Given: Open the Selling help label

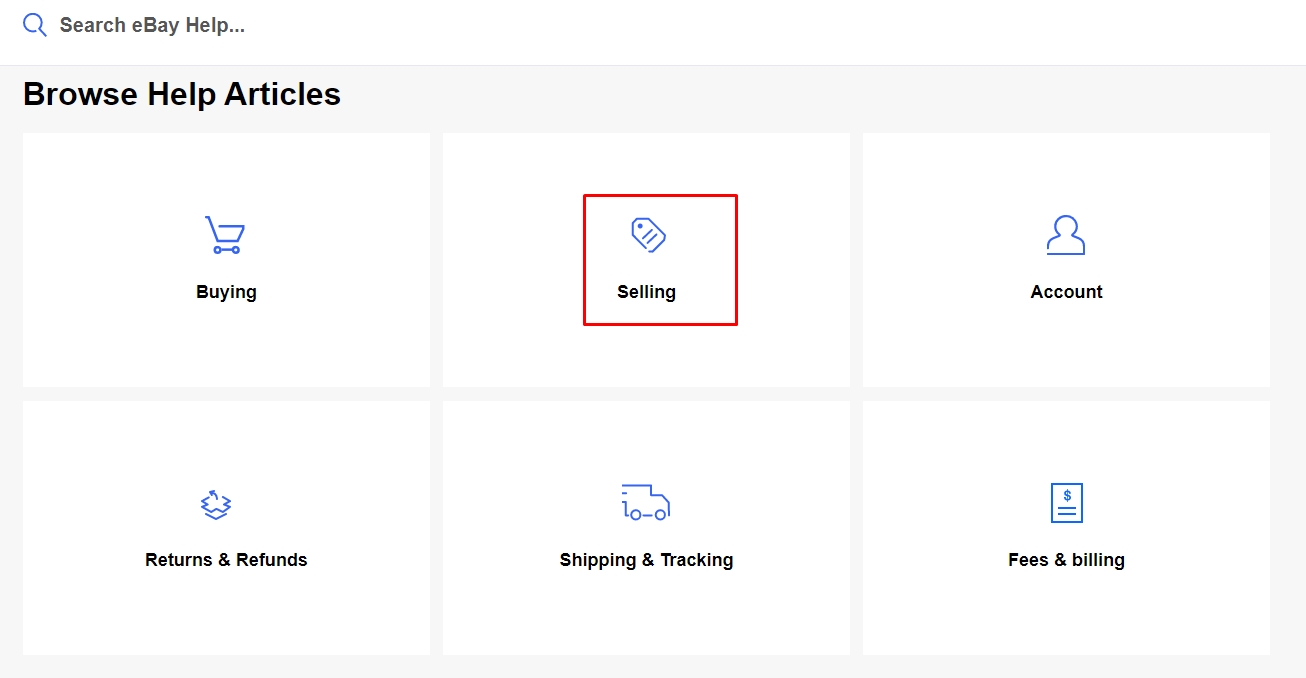Looking at the screenshot, I should click(x=647, y=292).
